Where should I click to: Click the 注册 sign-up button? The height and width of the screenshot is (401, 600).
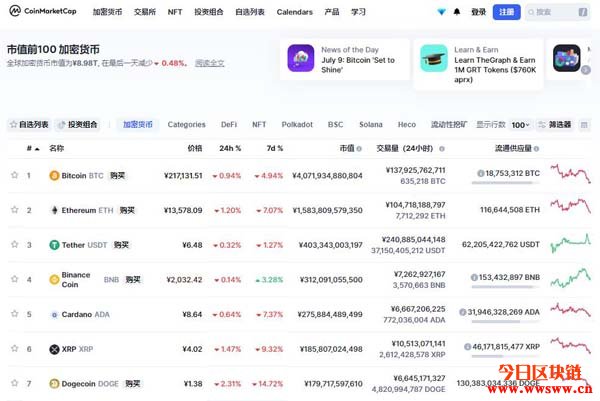coord(507,12)
